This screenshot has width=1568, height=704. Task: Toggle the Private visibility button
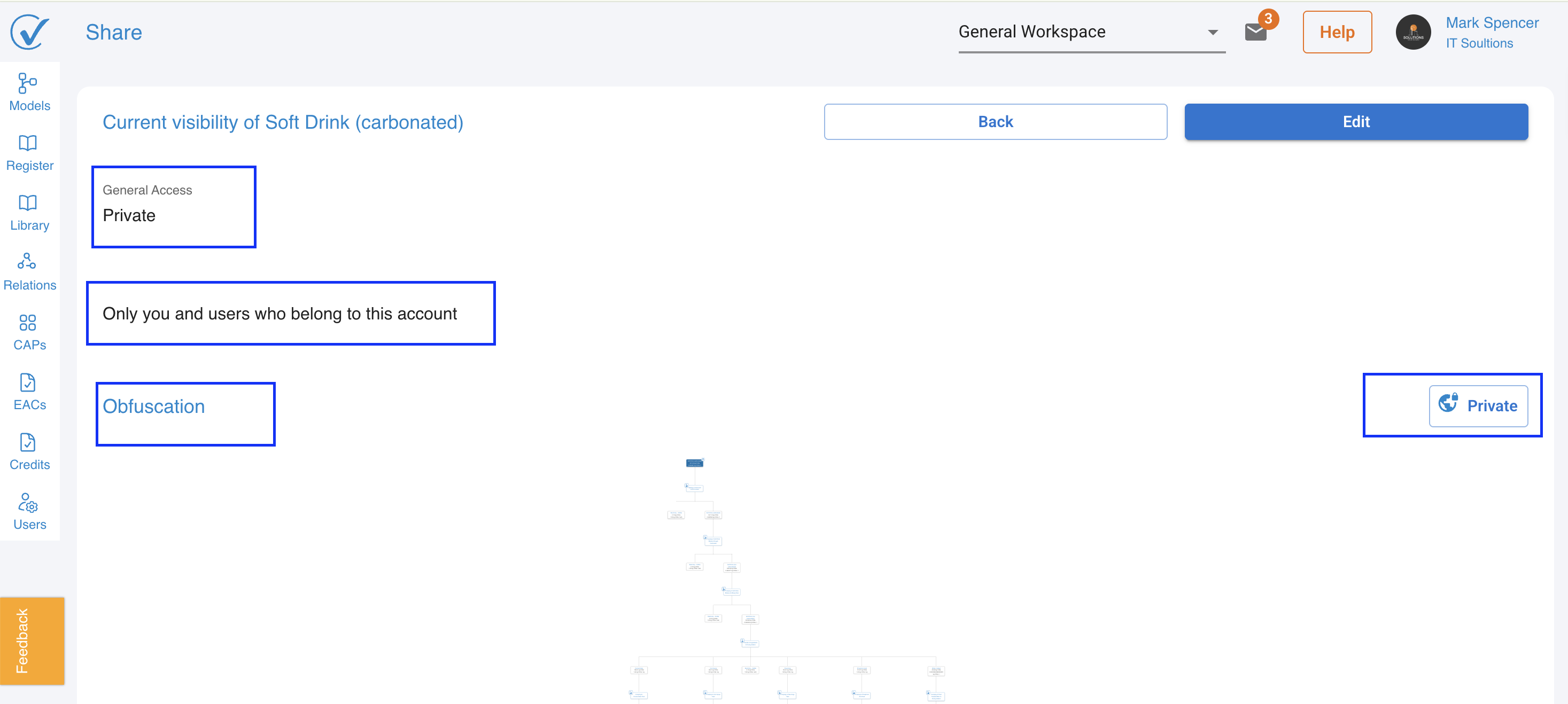pyautogui.click(x=1478, y=406)
